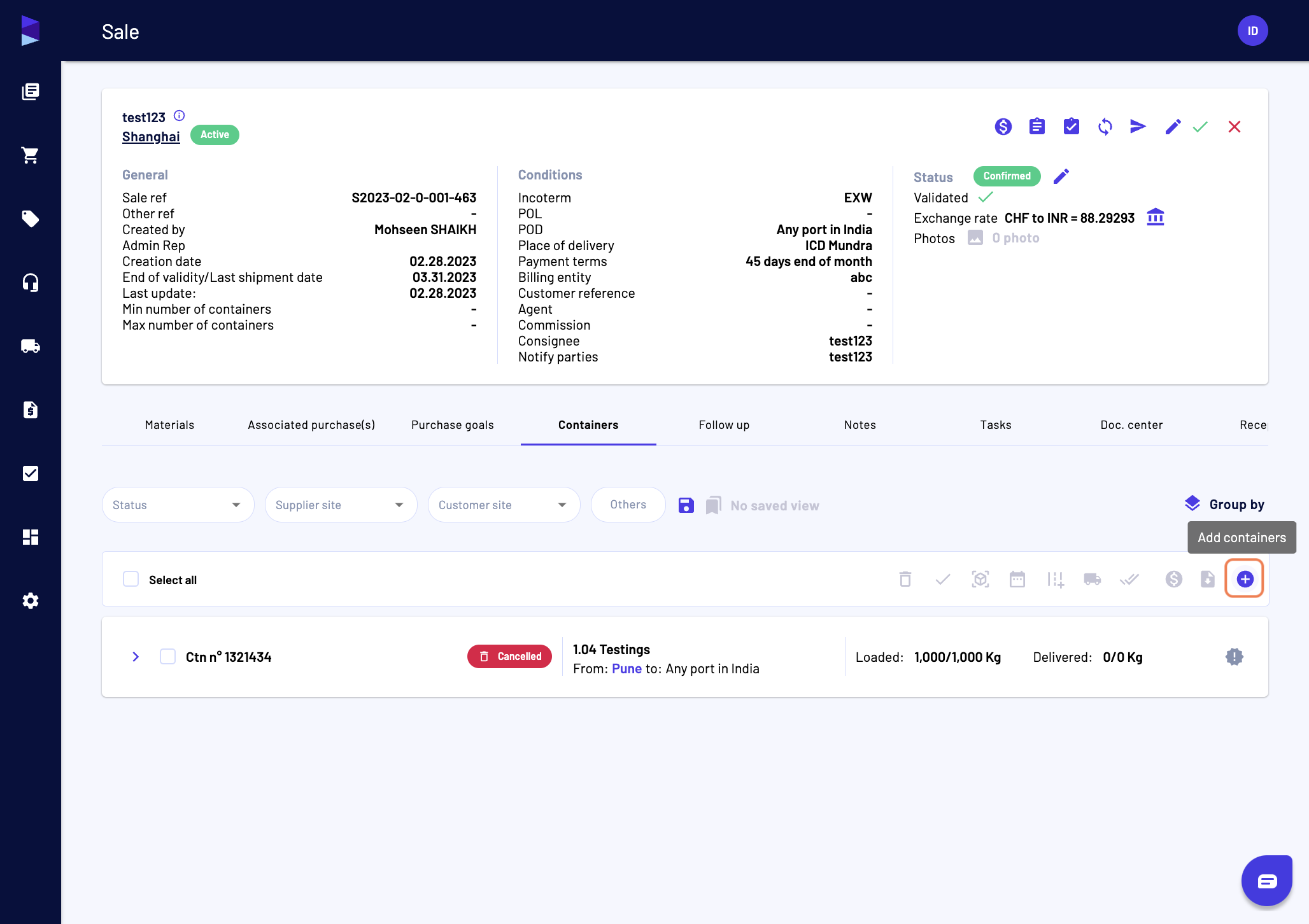Open the Others filter
This screenshot has width=1309, height=924.
point(628,505)
